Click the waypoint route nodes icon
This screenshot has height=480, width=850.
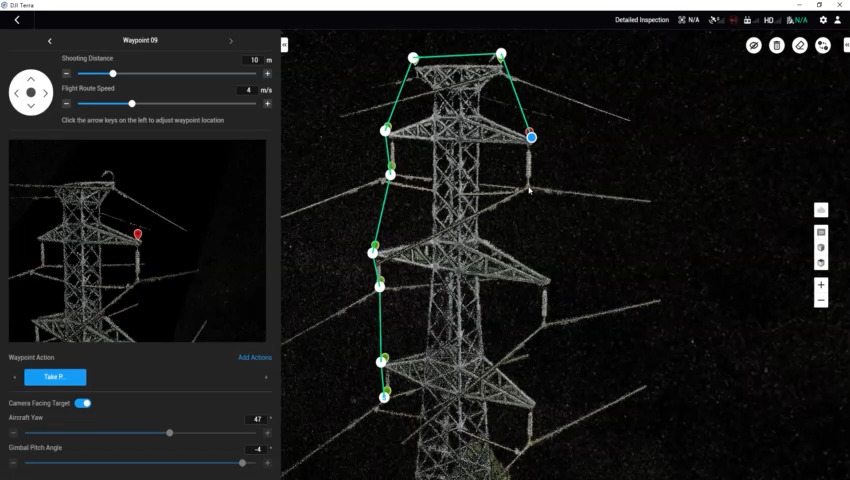822,45
